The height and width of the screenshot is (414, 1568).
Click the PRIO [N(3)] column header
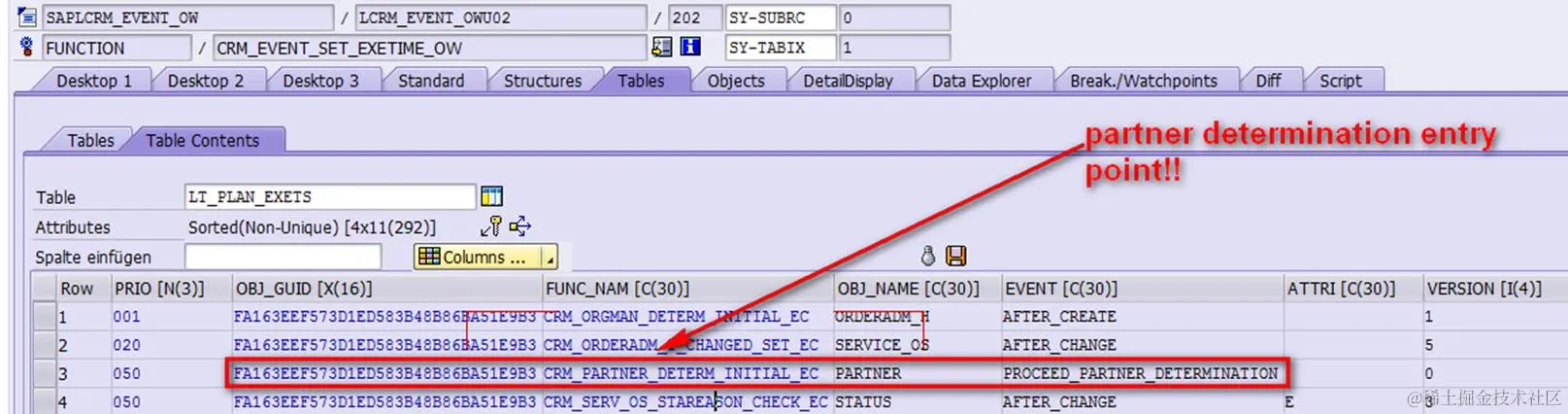tap(171, 289)
